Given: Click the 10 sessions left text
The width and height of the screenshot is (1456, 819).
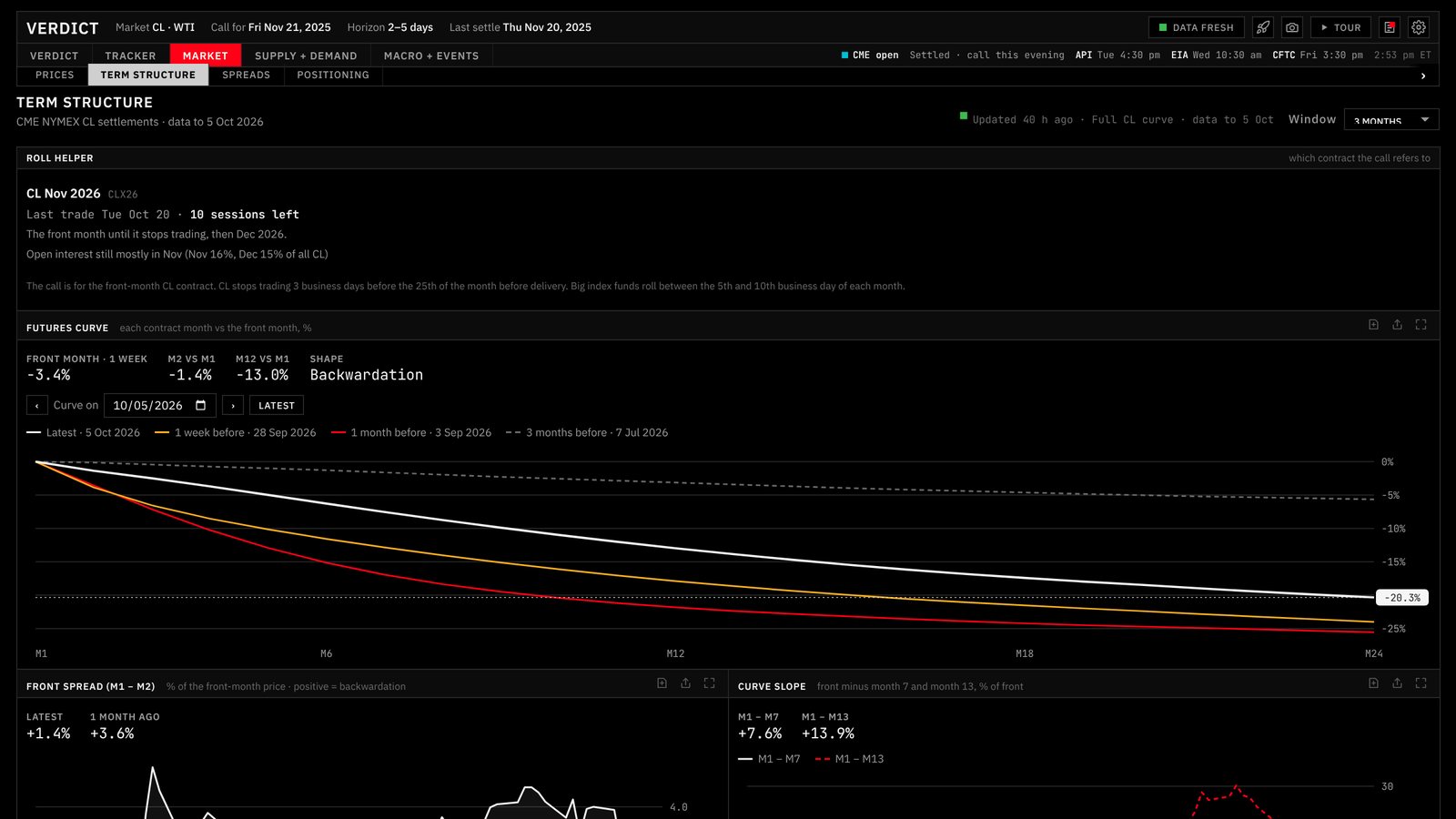Looking at the screenshot, I should pos(245,215).
